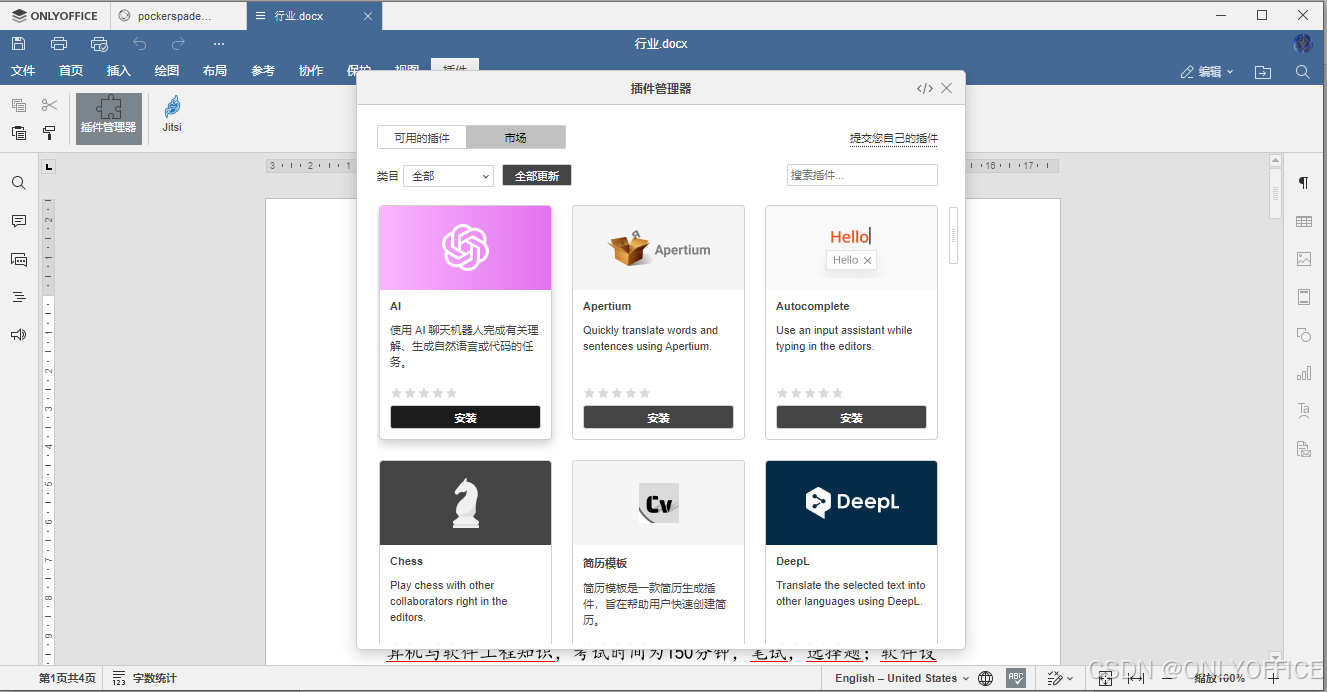Screen dimensions: 1327x692
Task: Open the 参考 references ribbon tab
Action: [263, 71]
